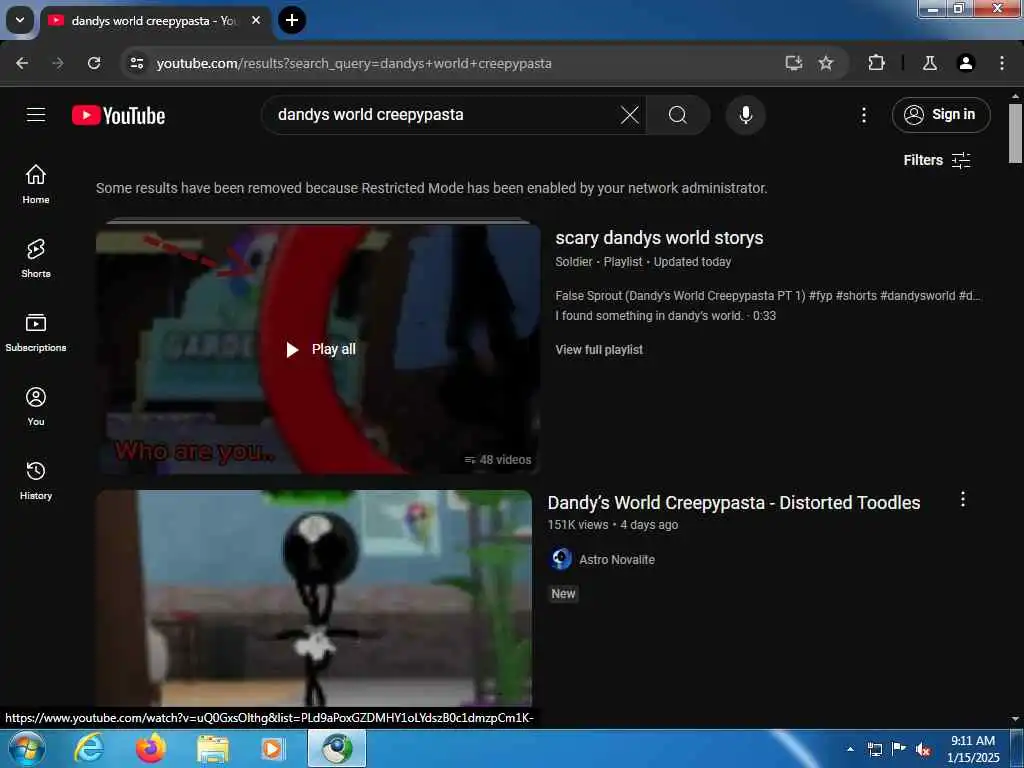Open I found something in dandy's world entry
1024x768 pixels.
[665, 315]
